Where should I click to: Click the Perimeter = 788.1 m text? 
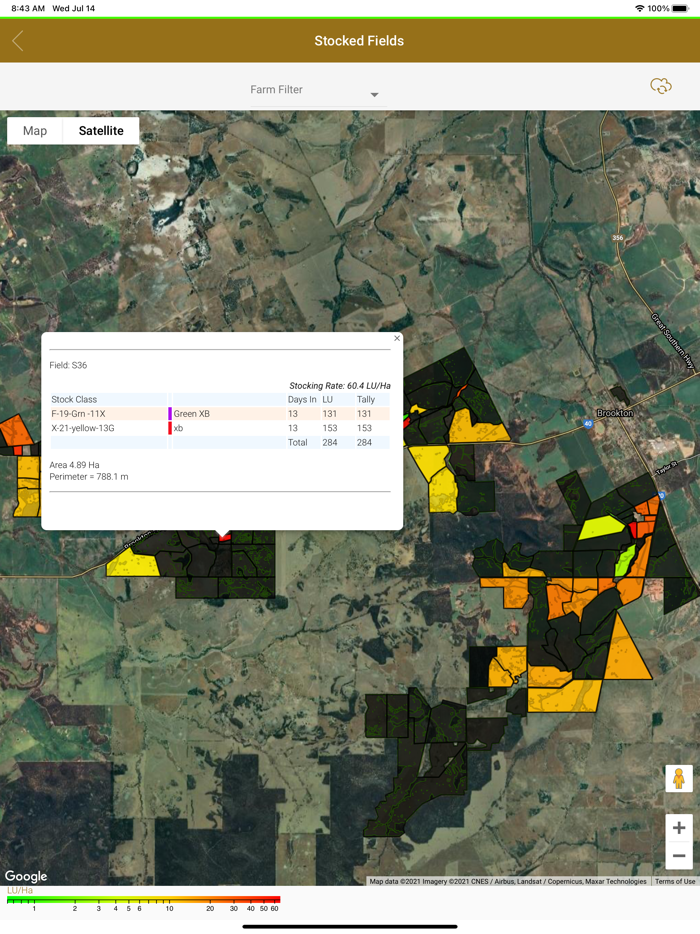89,477
